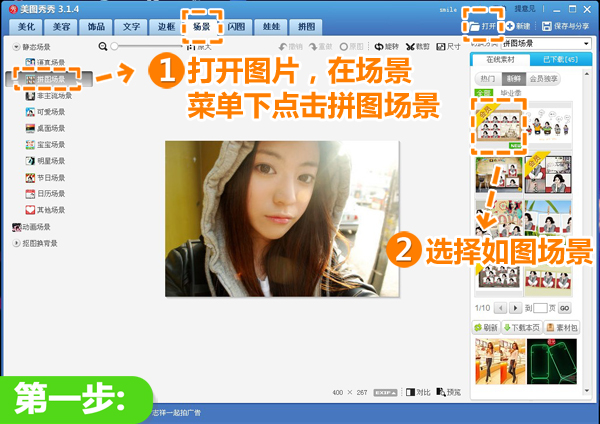Viewport: 600px width, 424px height.
Task: Select the 会员独享 filter
Action: (x=543, y=79)
